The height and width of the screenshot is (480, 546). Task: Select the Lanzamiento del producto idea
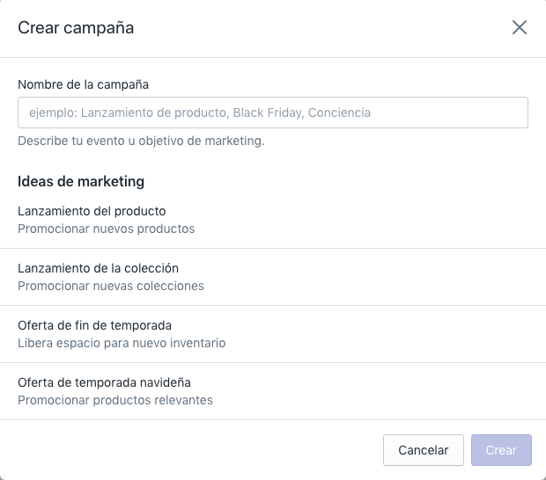point(273,220)
